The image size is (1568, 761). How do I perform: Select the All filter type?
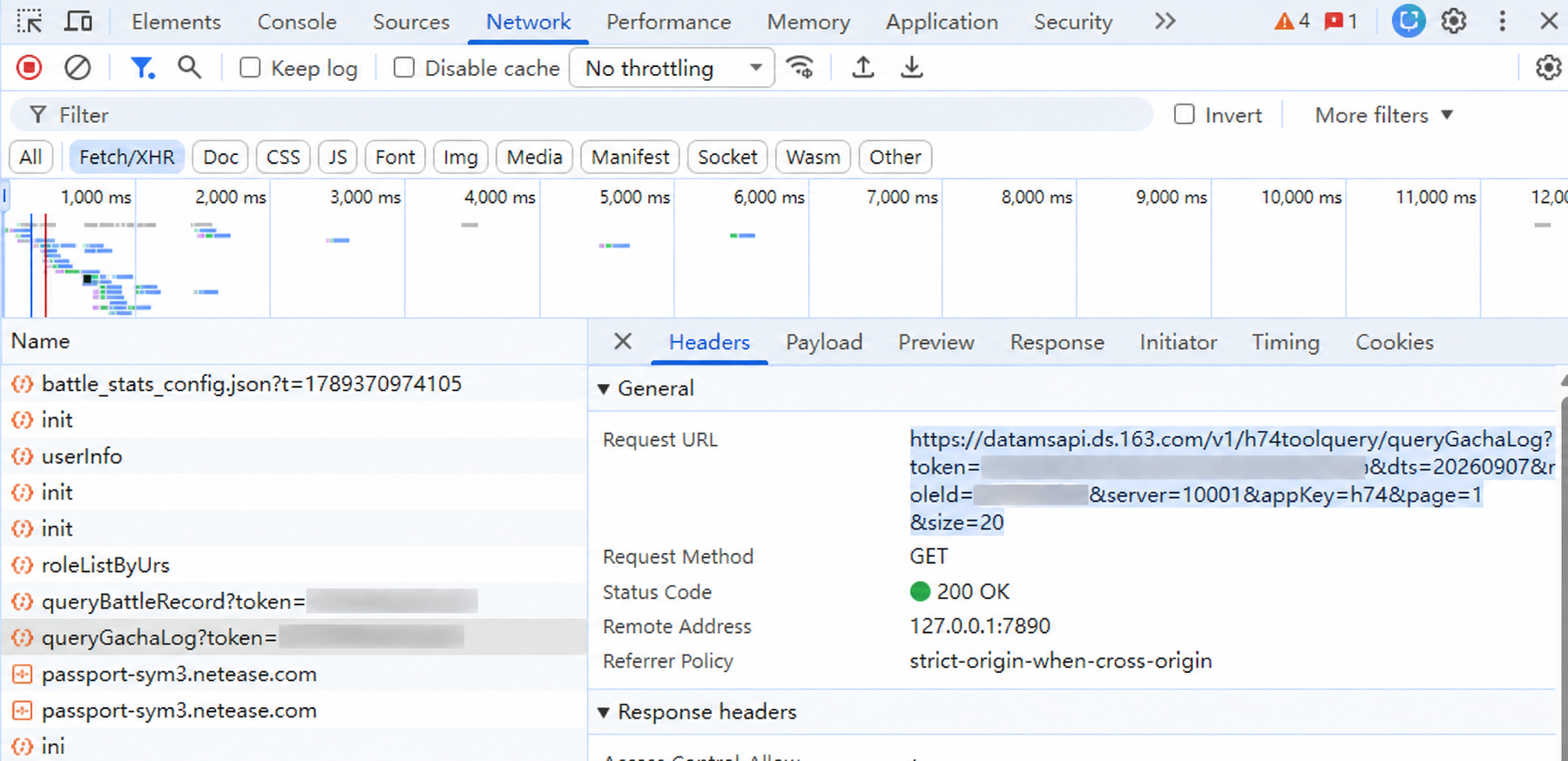31,157
